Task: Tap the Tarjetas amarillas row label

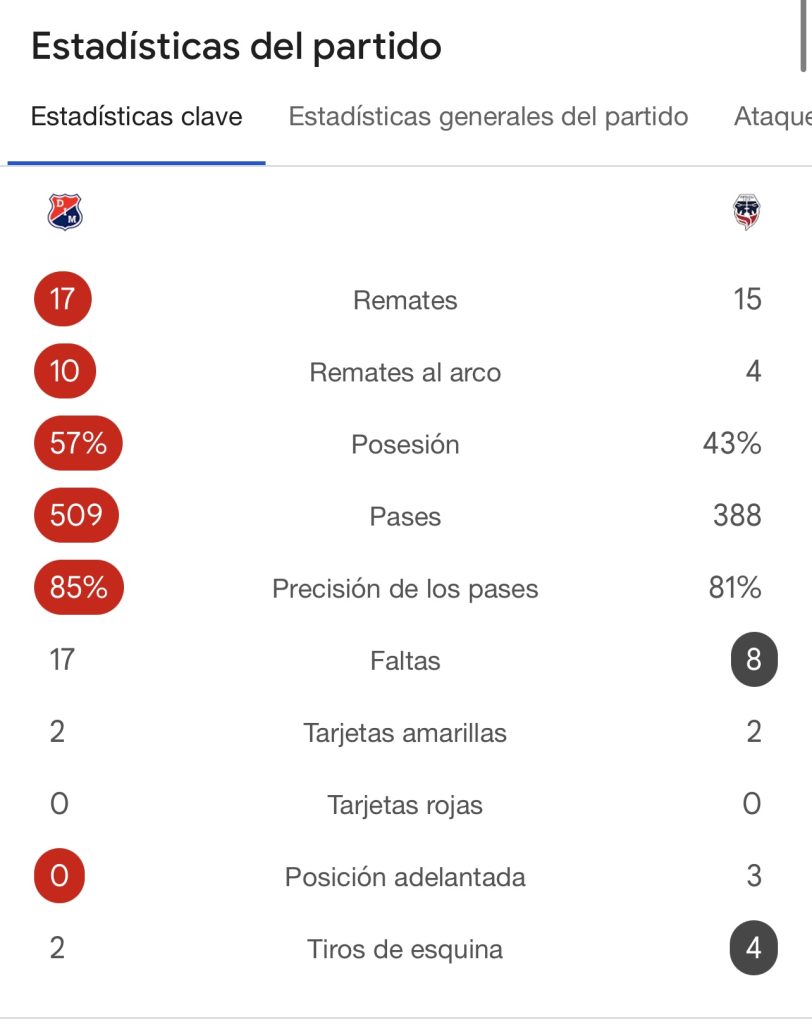Action: [x=405, y=733]
